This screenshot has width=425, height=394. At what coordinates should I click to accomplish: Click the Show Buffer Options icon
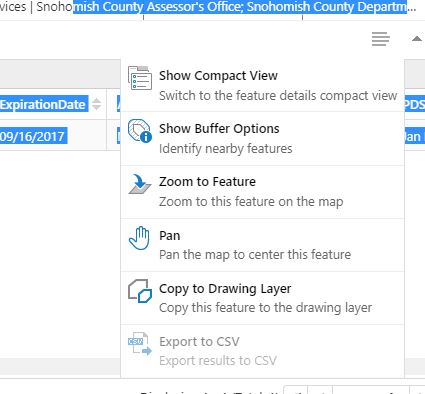pyautogui.click(x=140, y=131)
